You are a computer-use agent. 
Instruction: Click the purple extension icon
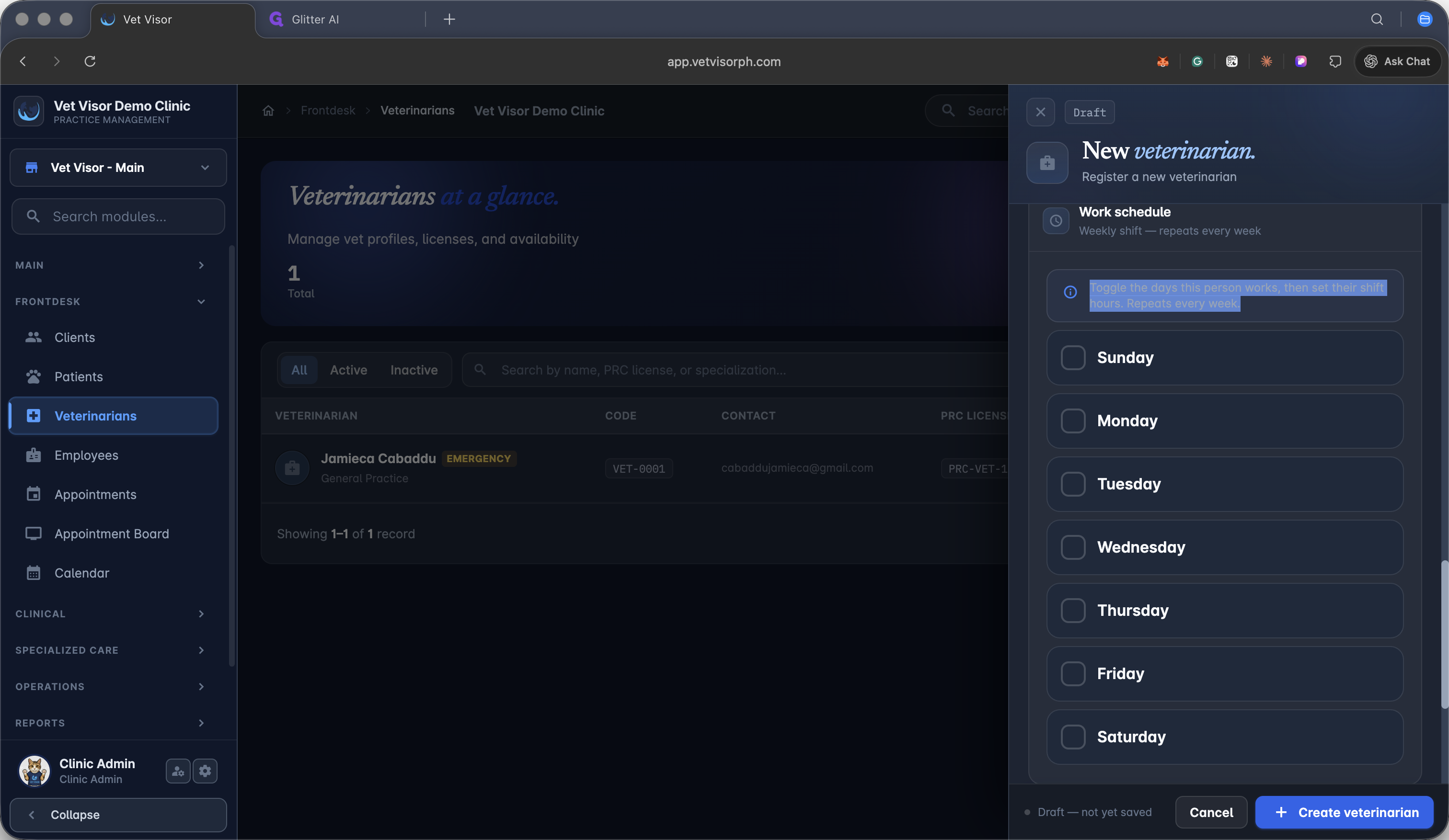1300,61
